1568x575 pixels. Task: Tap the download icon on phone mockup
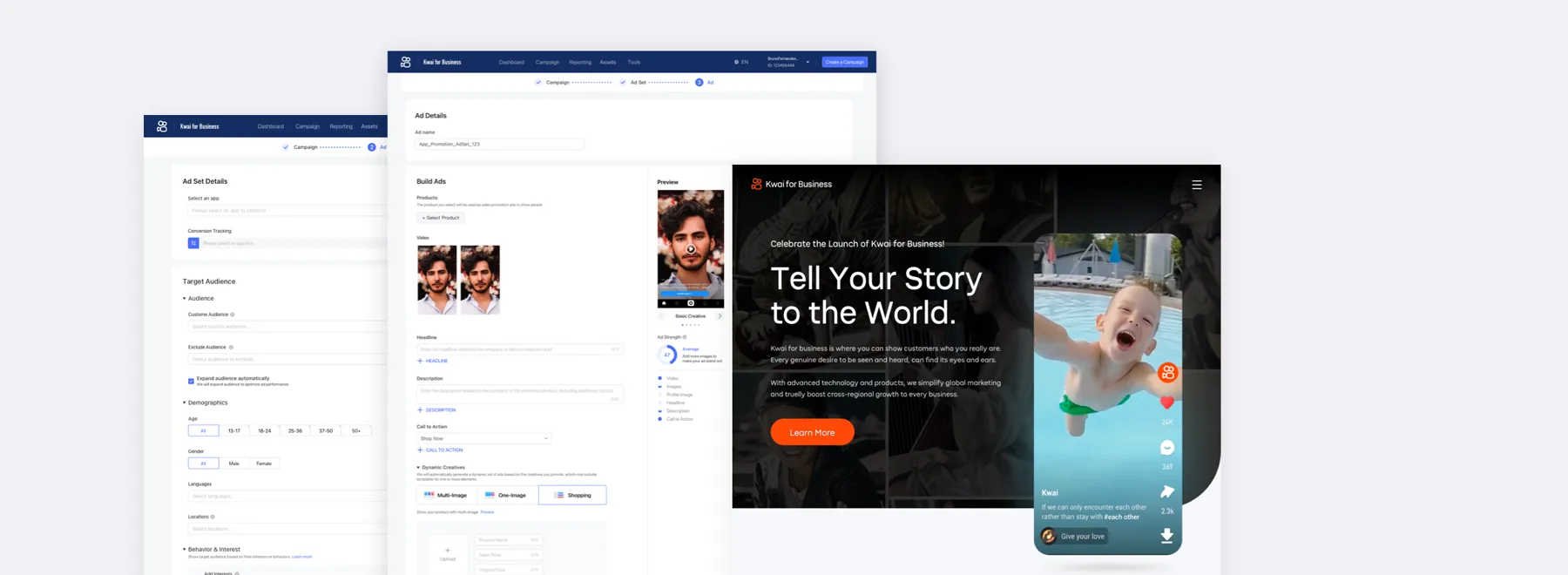1167,536
